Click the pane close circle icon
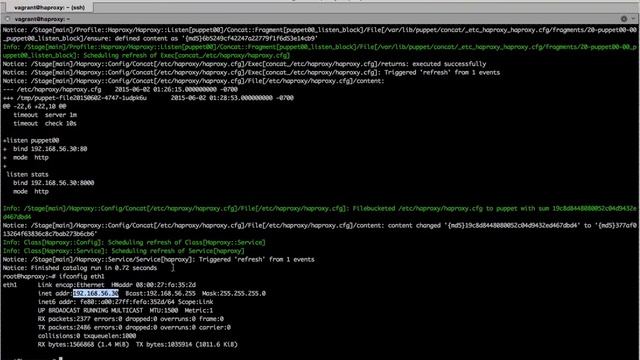The image size is (640, 360). coord(7,19)
